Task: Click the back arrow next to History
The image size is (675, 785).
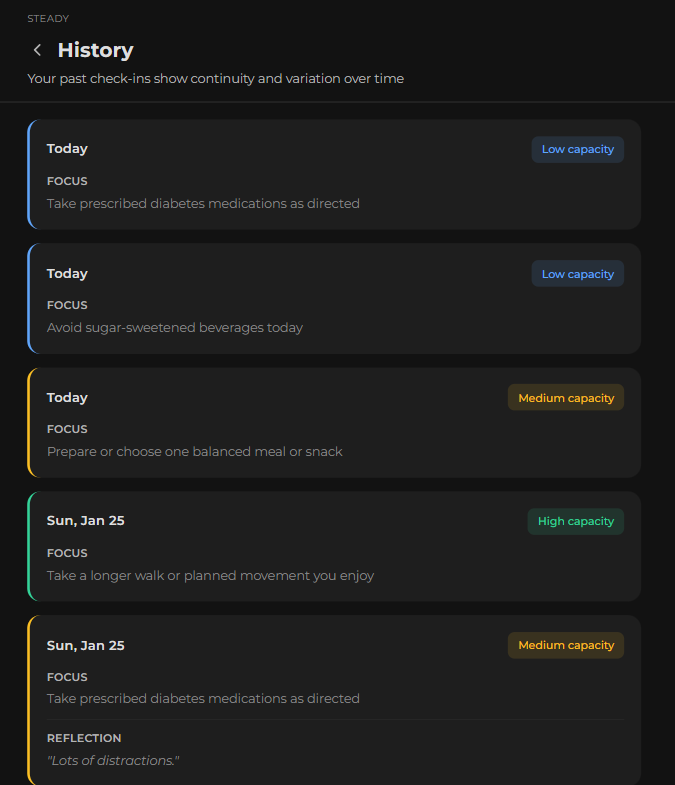Action: [x=38, y=50]
